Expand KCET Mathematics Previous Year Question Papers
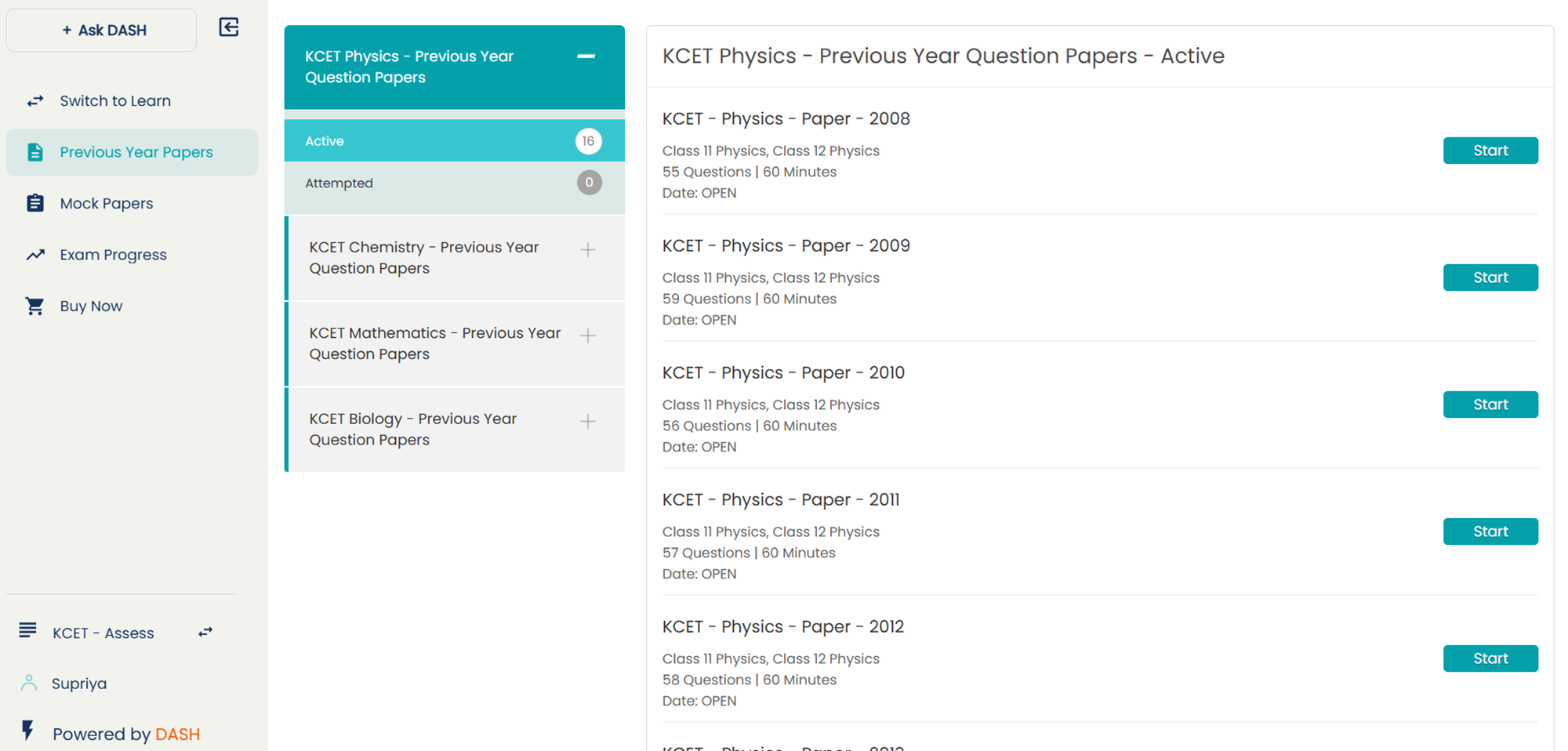The width and height of the screenshot is (1568, 751). point(587,335)
